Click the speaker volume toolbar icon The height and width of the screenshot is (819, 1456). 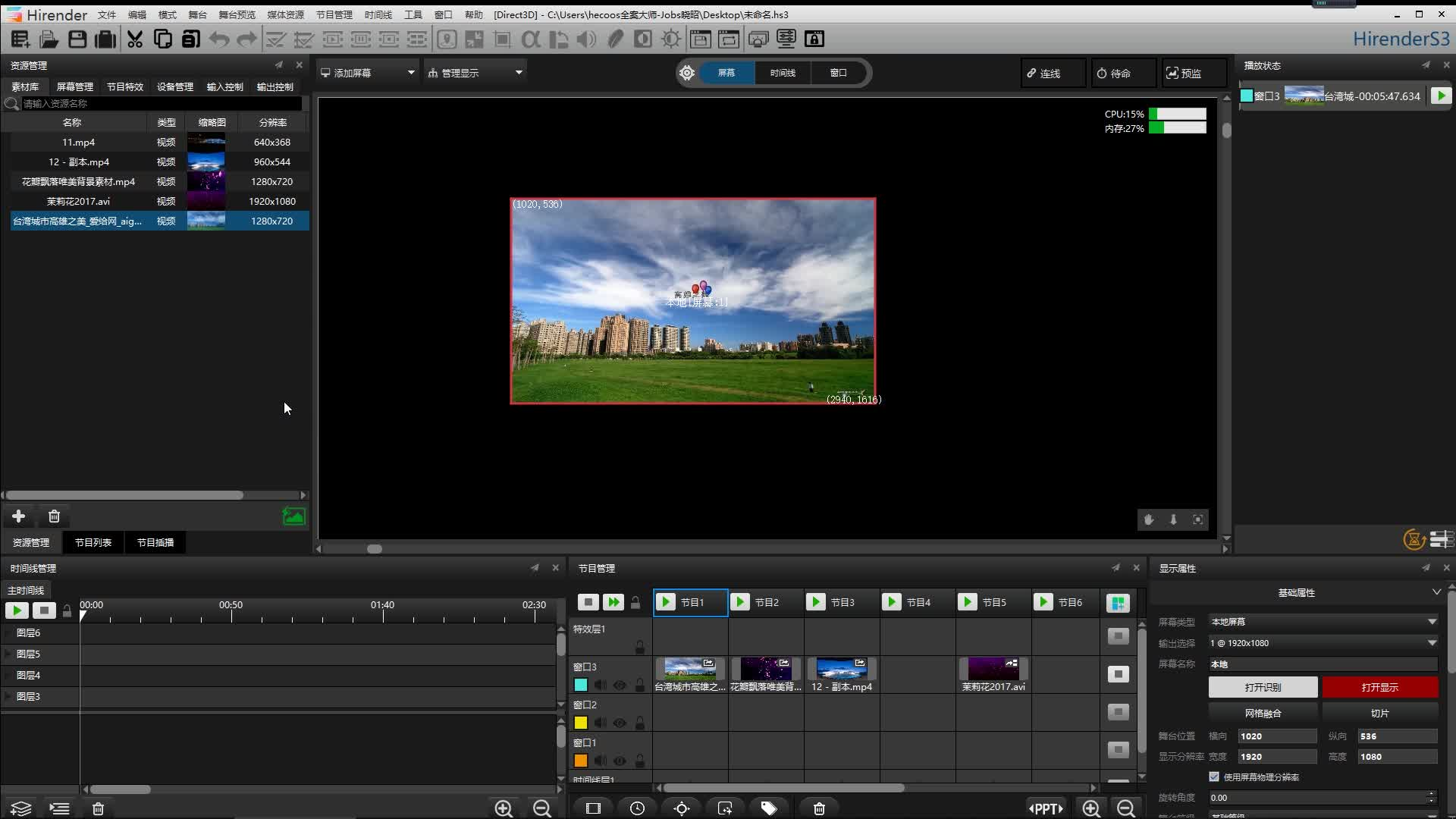coord(586,39)
